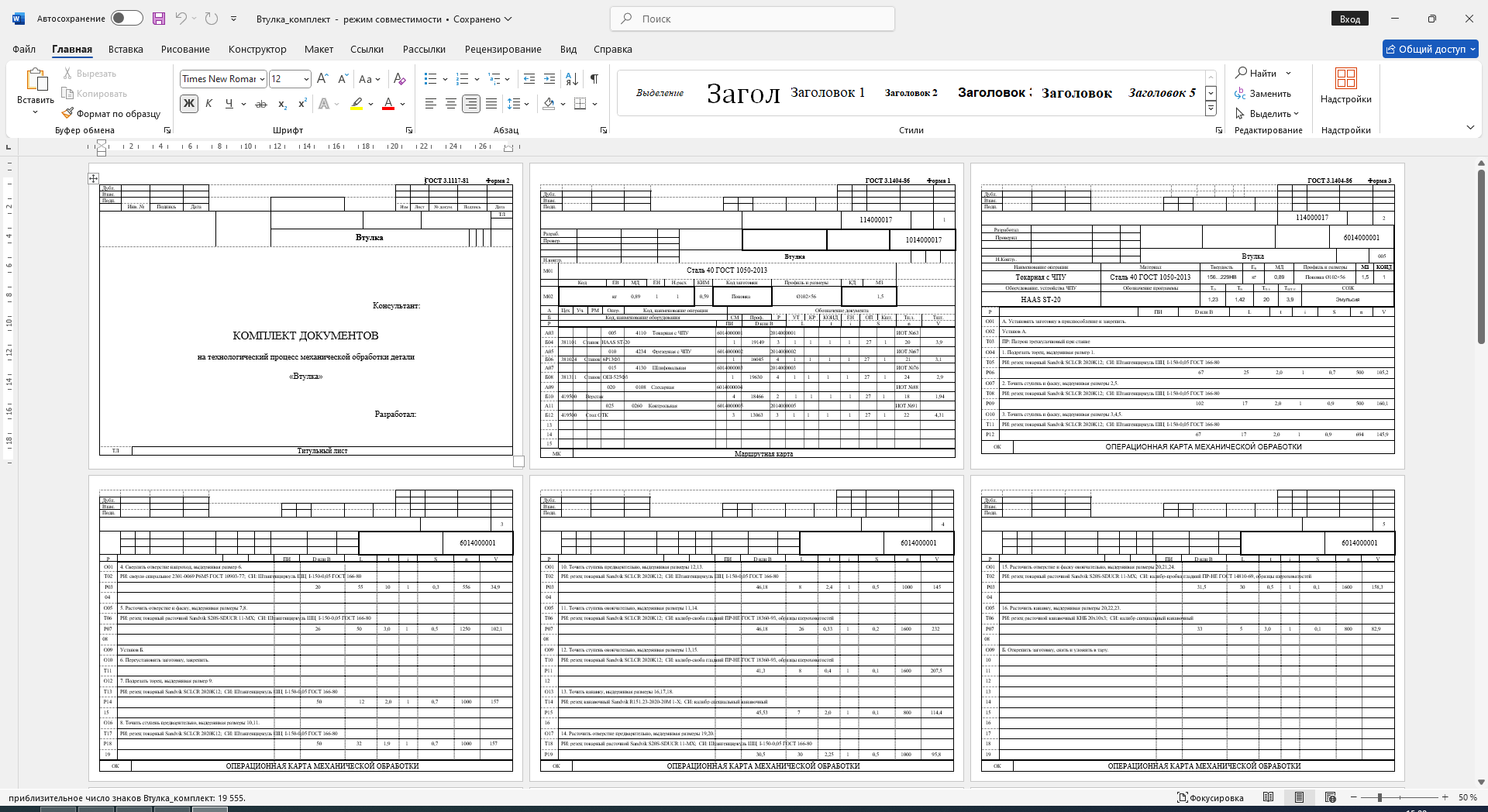Screen dimensions: 1488x812
Task: Toggle bold formatting (Ж)
Action: click(x=188, y=103)
